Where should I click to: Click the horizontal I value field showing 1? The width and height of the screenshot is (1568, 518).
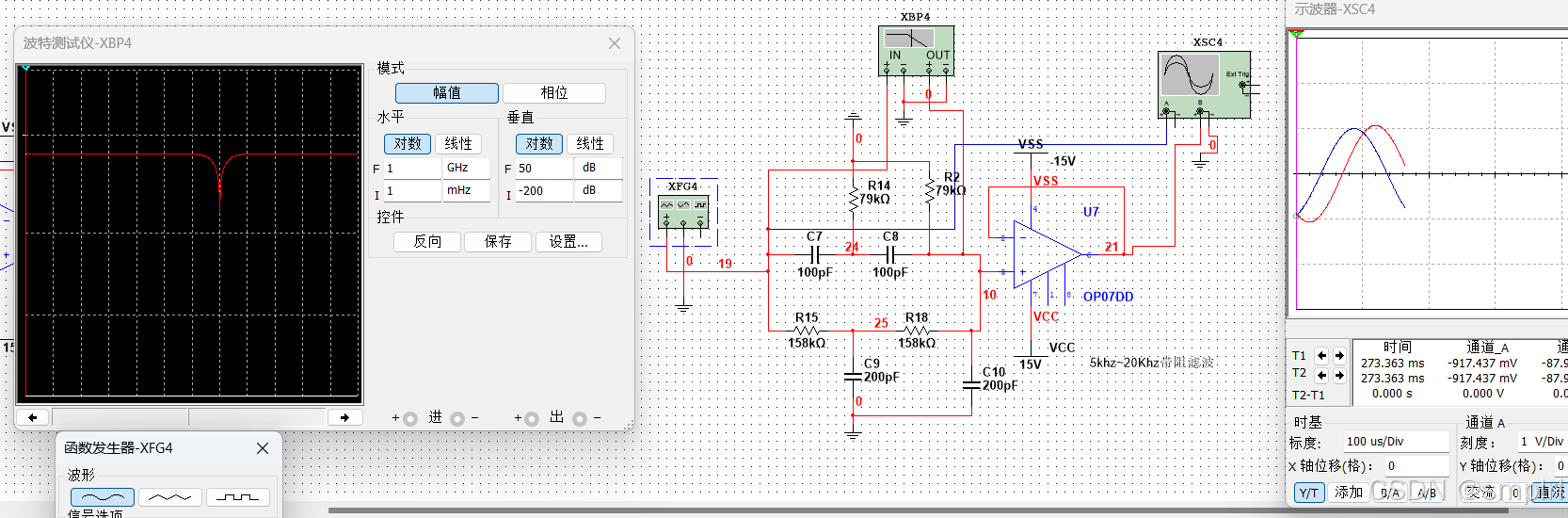412,190
